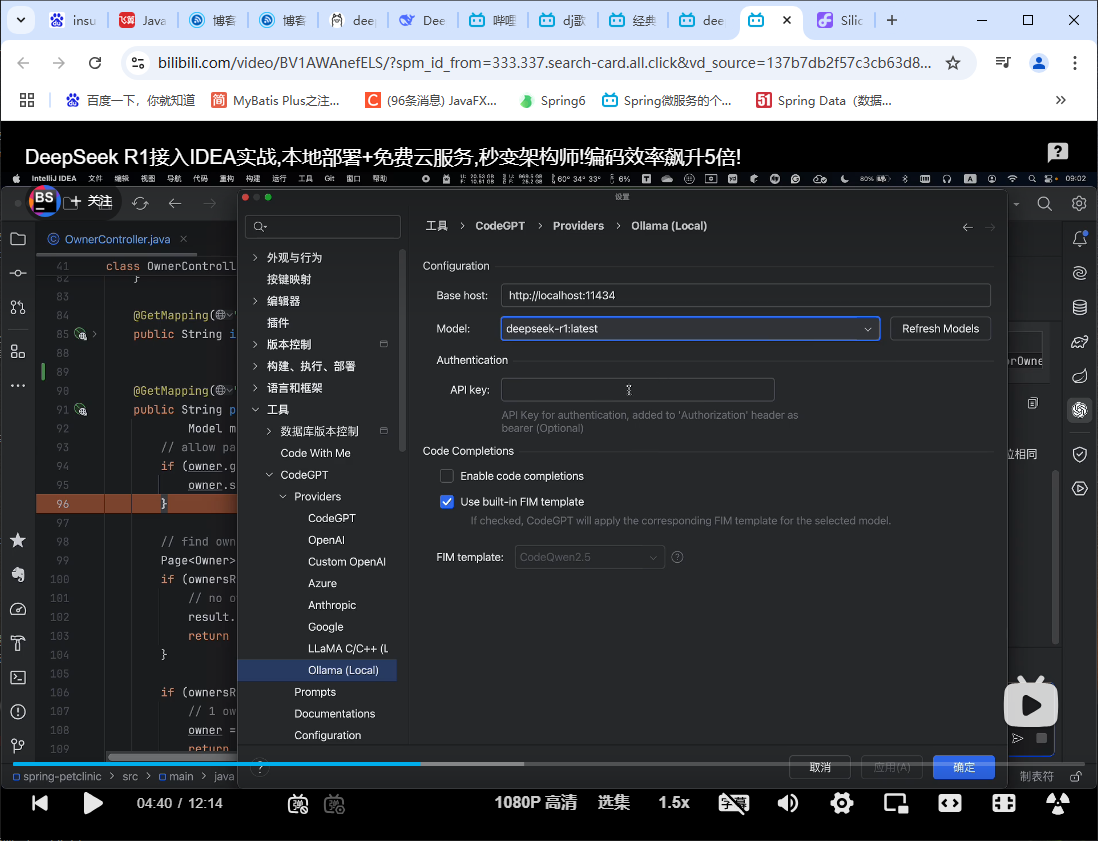Image resolution: width=1098 pixels, height=841 pixels.
Task: Open the tab search dropdown
Action: (x=21, y=20)
